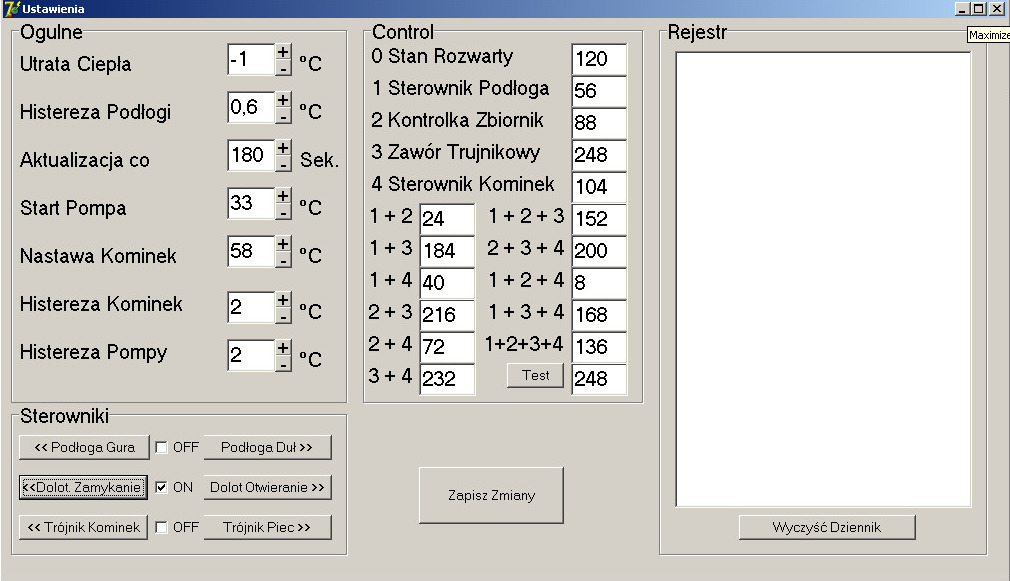The width and height of the screenshot is (1010, 581).
Task: Select the 0 Stan Rozwarty input field
Action: point(598,59)
